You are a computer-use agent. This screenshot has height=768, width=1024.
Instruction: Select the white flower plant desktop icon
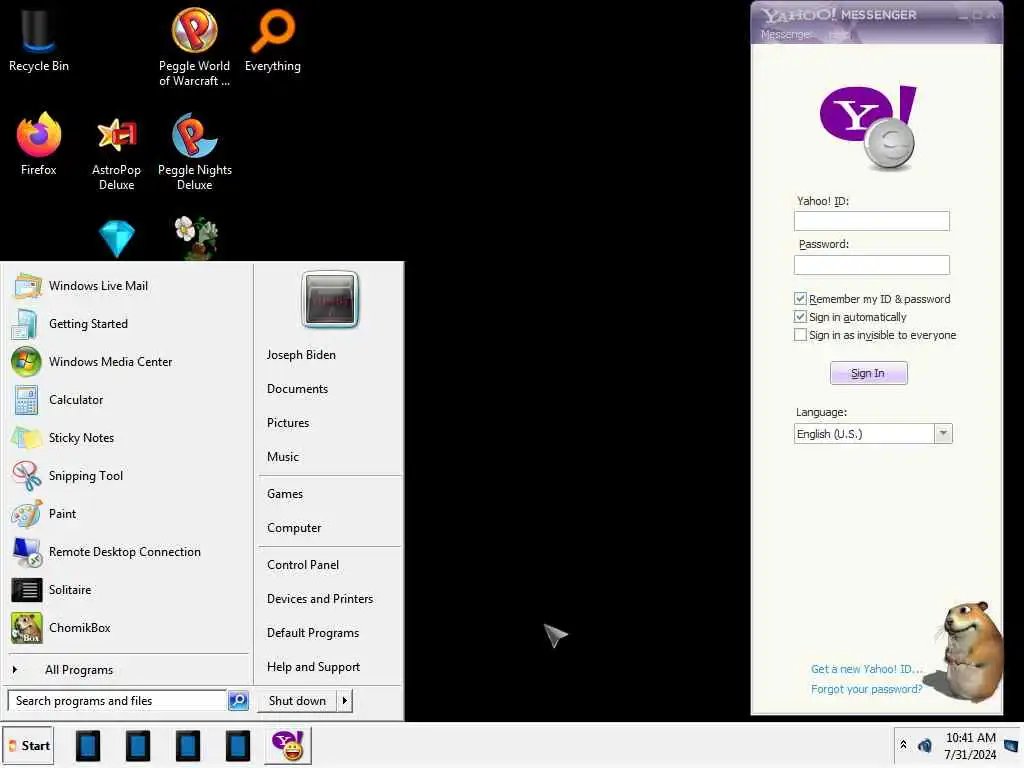point(195,238)
